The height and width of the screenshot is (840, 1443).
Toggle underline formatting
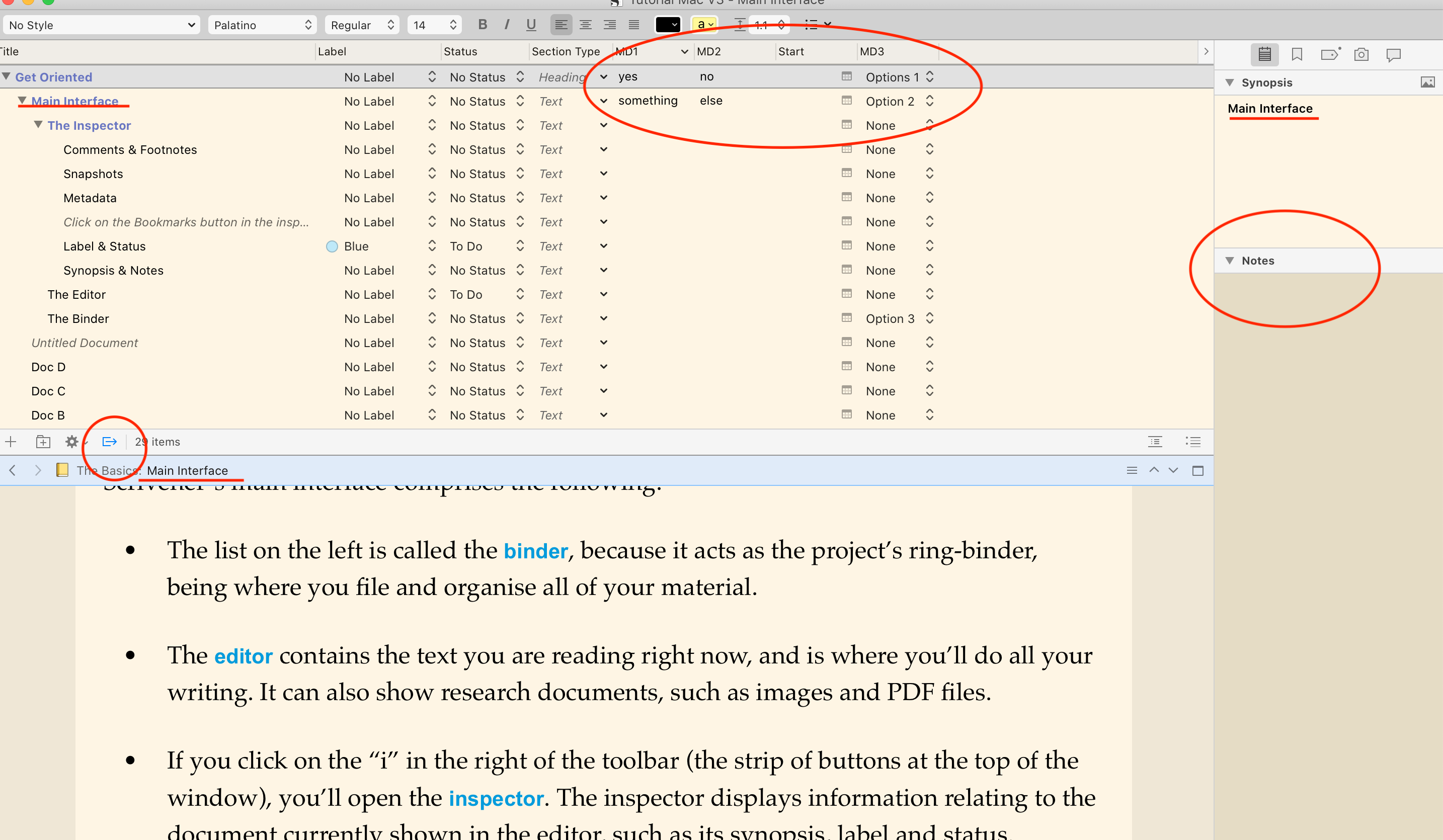click(531, 25)
